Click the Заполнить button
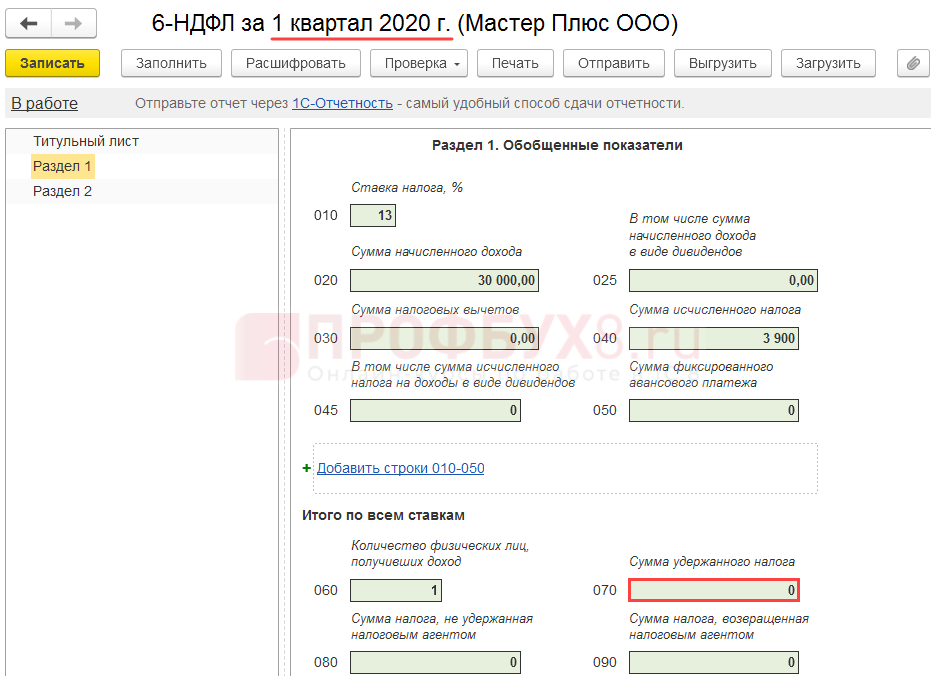931x676 pixels. 171,63
